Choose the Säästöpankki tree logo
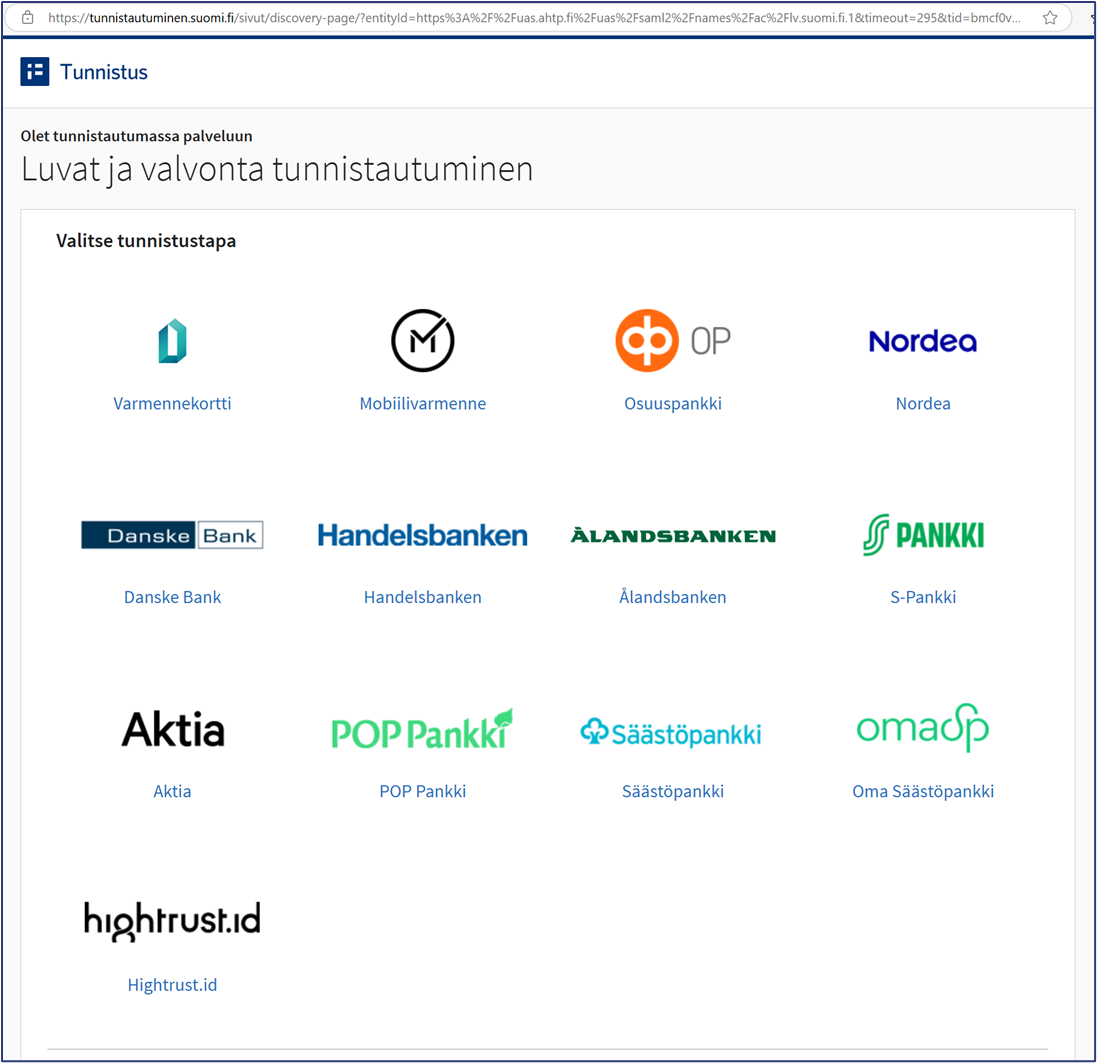Image resolution: width=1097 pixels, height=1063 pixels. [x=672, y=732]
